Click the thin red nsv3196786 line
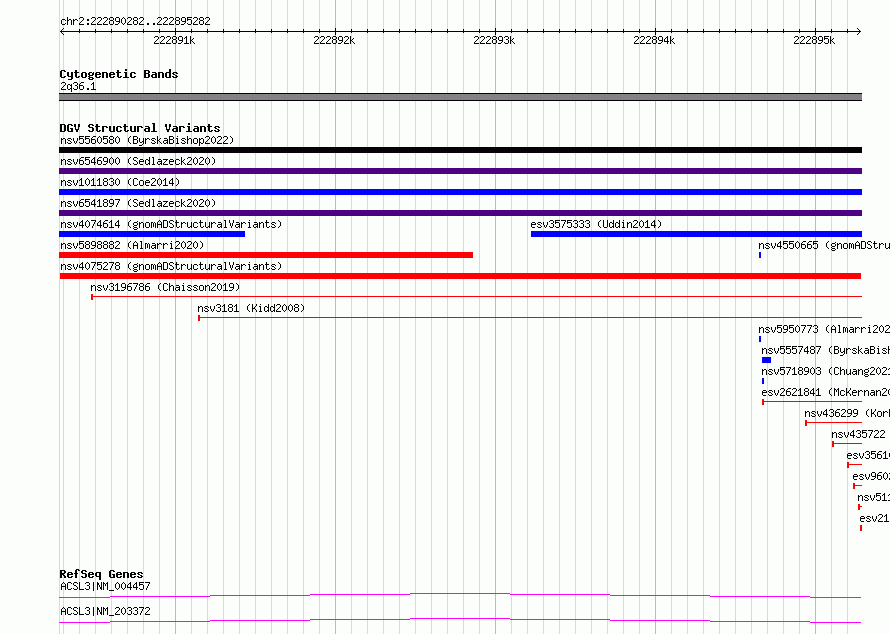The image size is (890, 634). pyautogui.click(x=477, y=296)
